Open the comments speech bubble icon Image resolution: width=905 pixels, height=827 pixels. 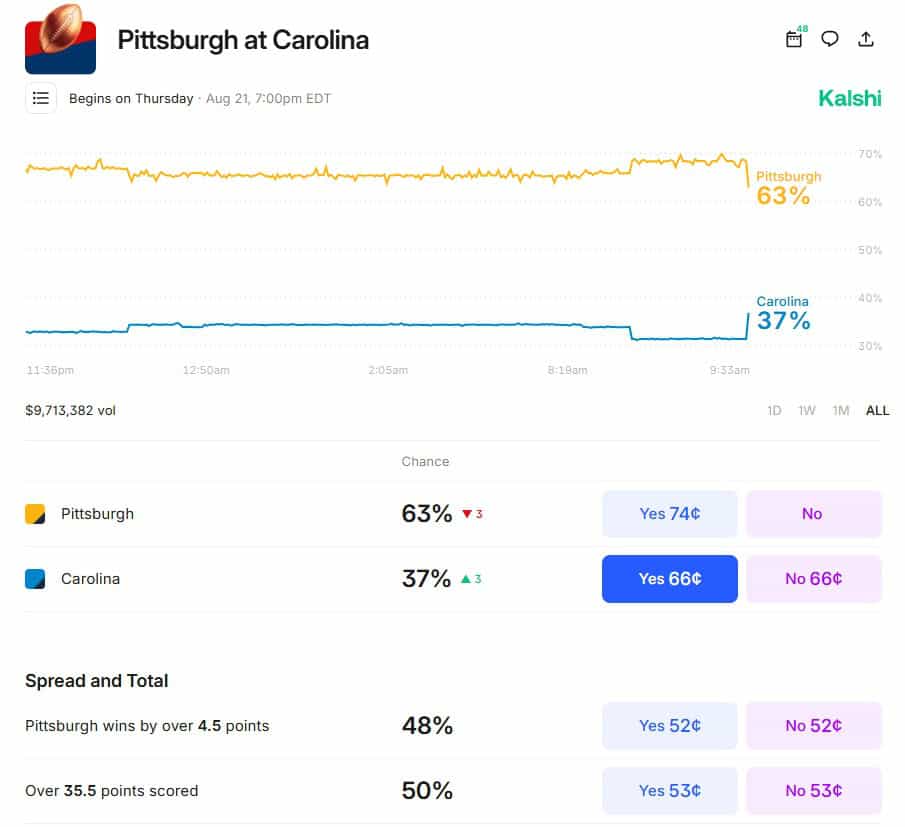830,39
